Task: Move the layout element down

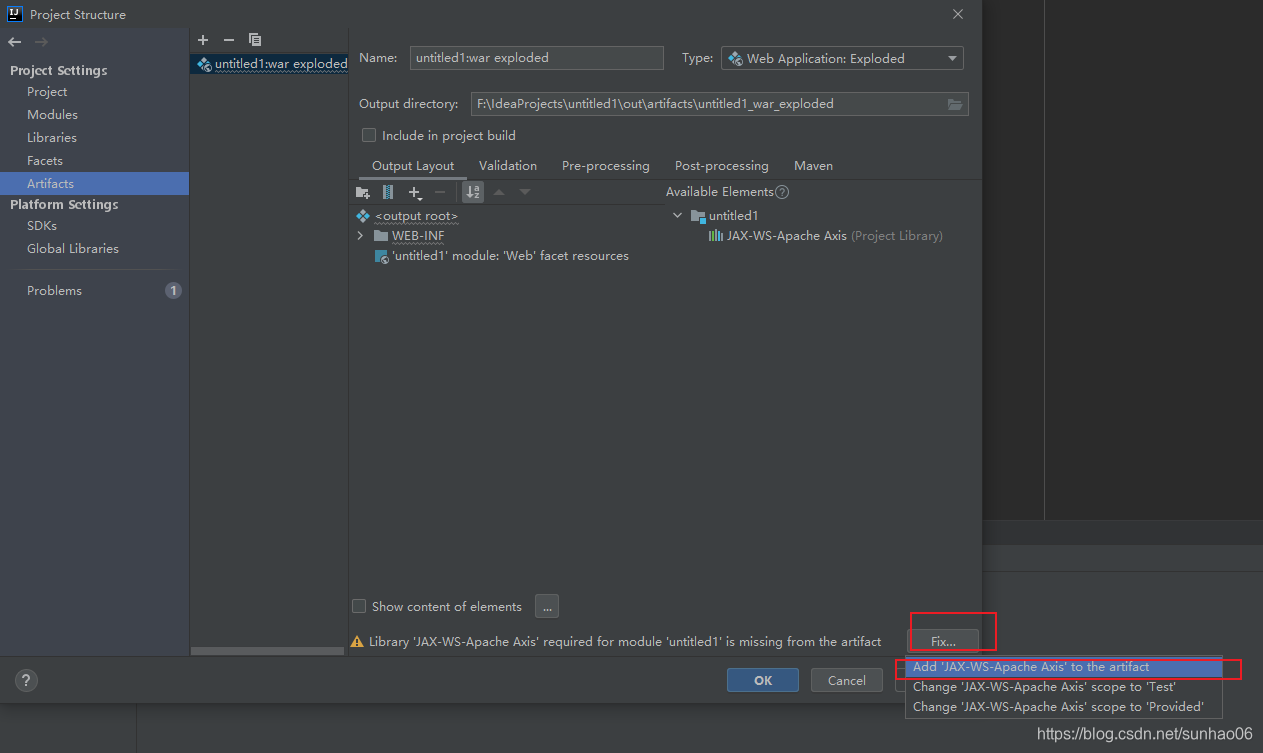Action: click(525, 192)
